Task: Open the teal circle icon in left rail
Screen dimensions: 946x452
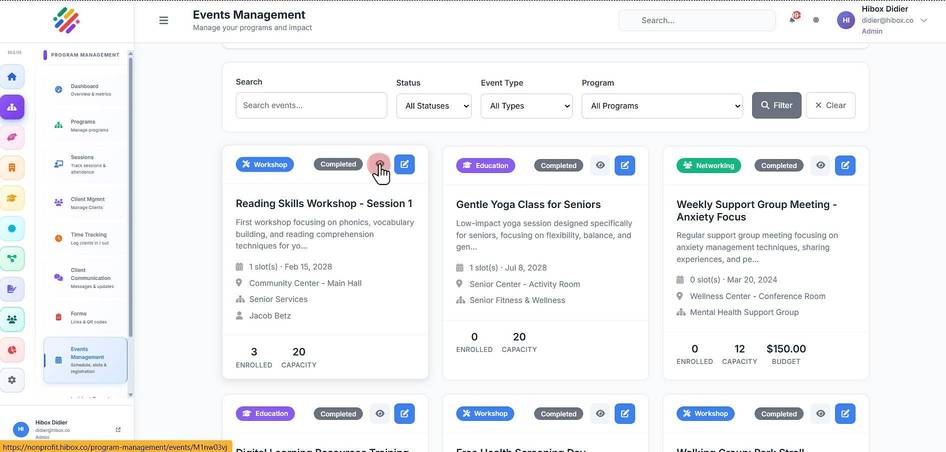Action: click(x=12, y=229)
